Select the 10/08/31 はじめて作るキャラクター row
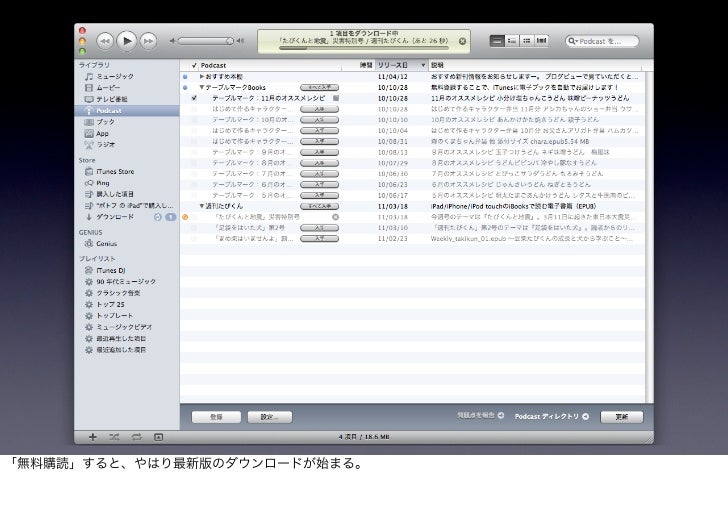Screen dimensions: 728x517 click(412, 142)
